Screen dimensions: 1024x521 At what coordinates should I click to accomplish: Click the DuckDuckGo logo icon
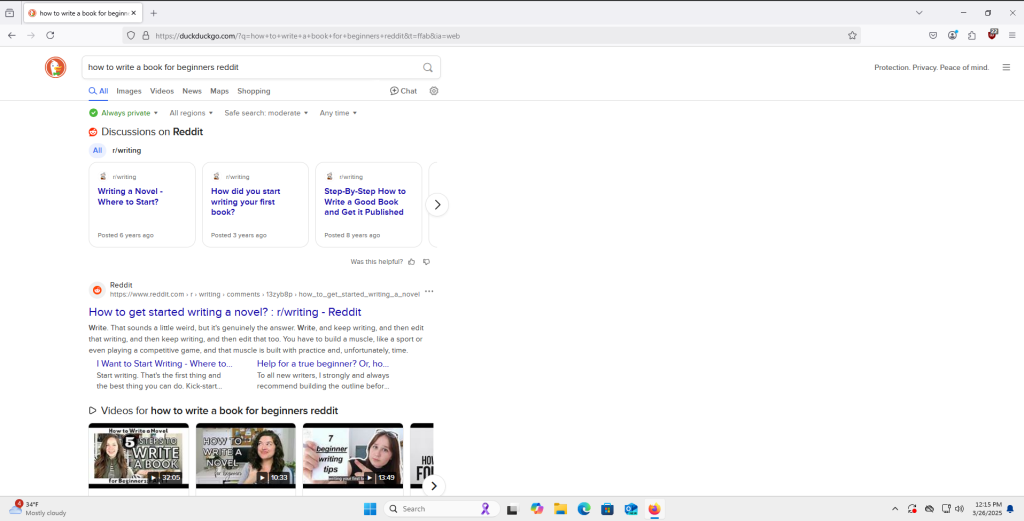pos(56,67)
